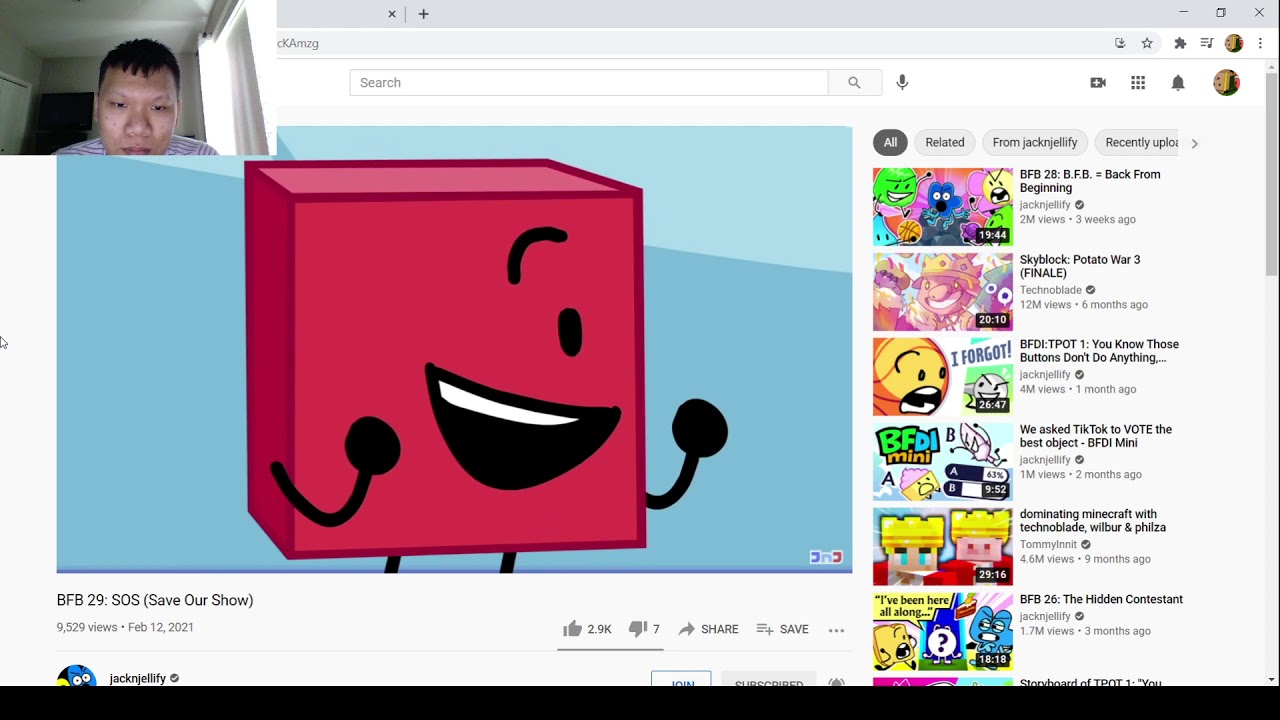
Task: Click the 'Feb 12, 2021' upload date
Action: (161, 627)
